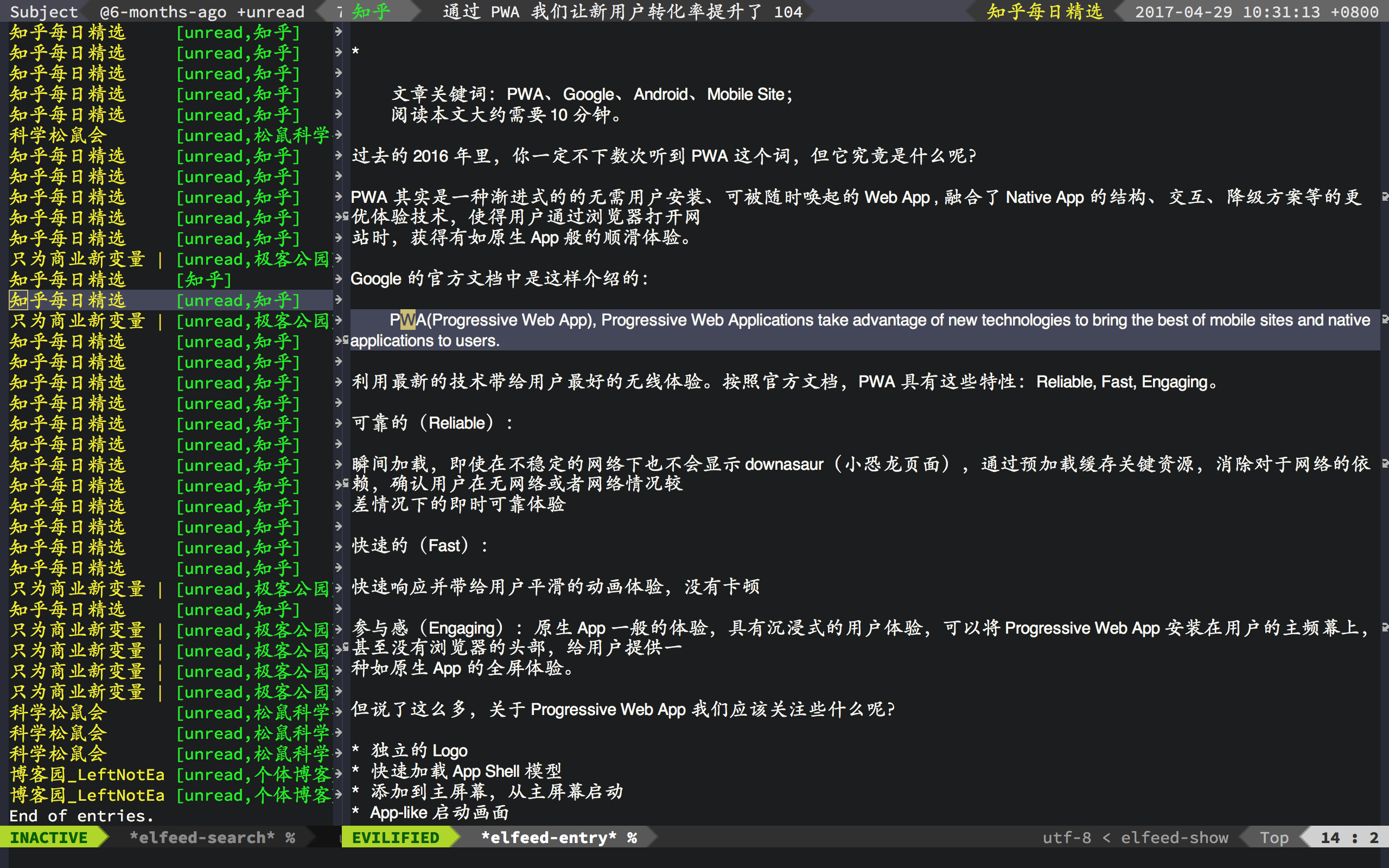Click the *elfeed-entry* buffer name
The width and height of the screenshot is (1389, 868).
[x=549, y=838]
